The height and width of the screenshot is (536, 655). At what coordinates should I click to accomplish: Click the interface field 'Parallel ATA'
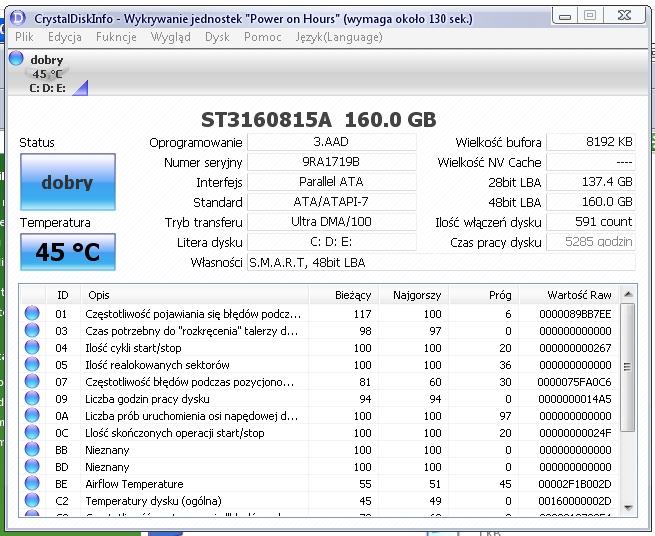332,182
